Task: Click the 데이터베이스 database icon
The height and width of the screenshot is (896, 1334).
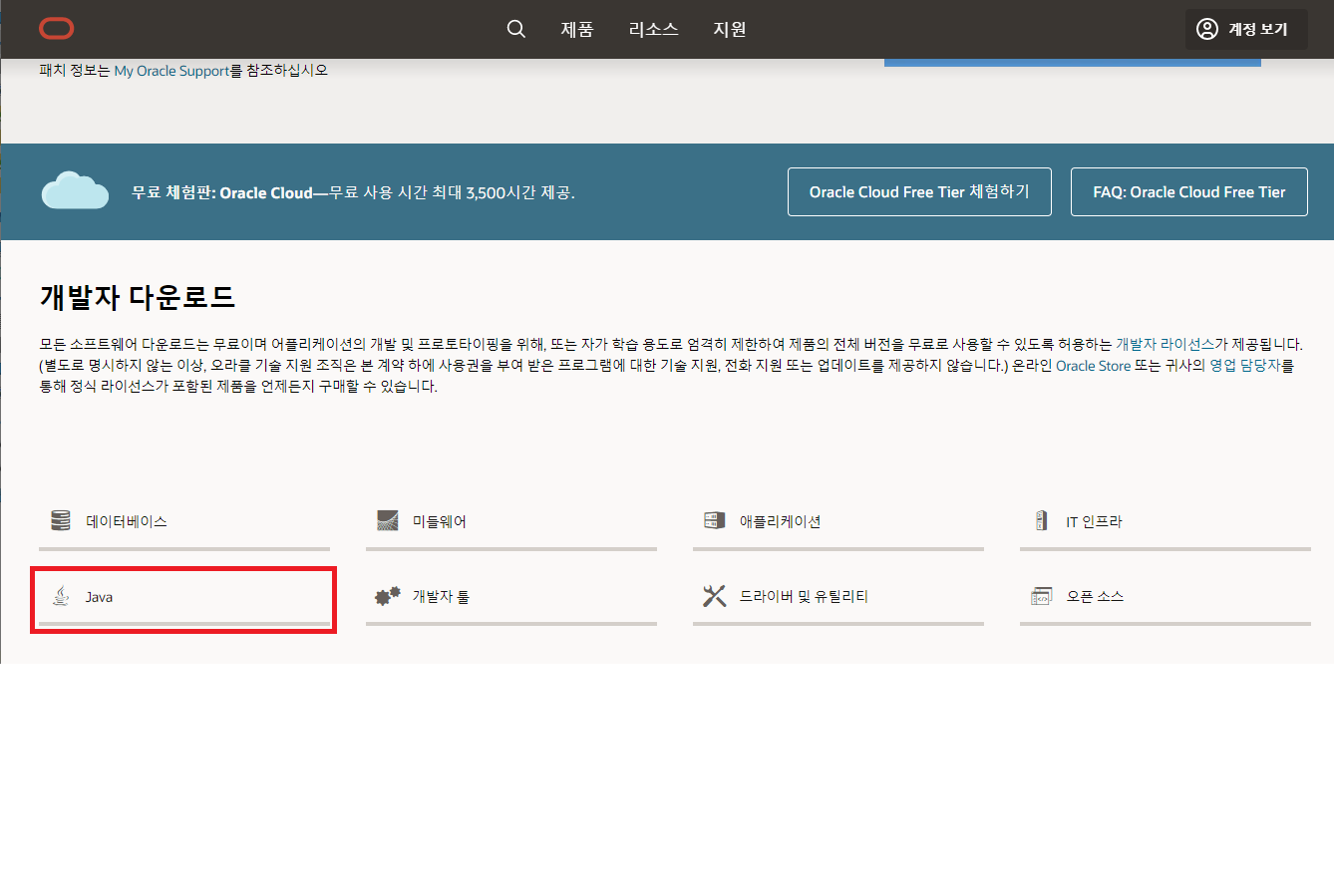Action: (x=61, y=520)
